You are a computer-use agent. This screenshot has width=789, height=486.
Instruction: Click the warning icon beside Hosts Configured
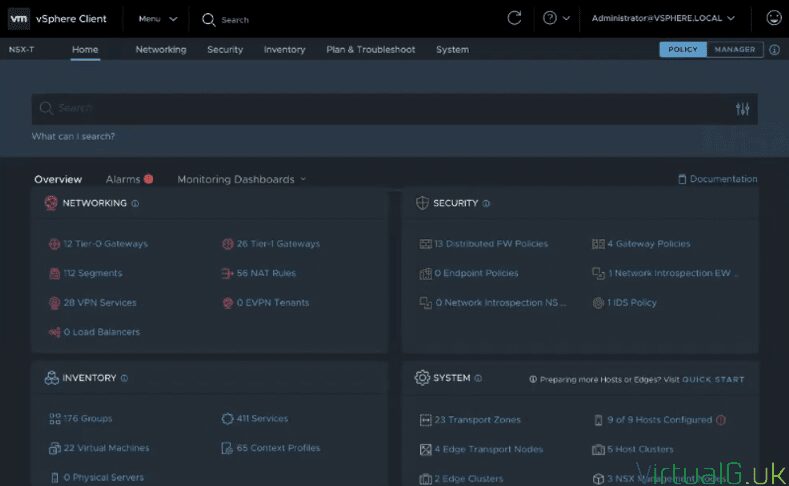coord(721,420)
